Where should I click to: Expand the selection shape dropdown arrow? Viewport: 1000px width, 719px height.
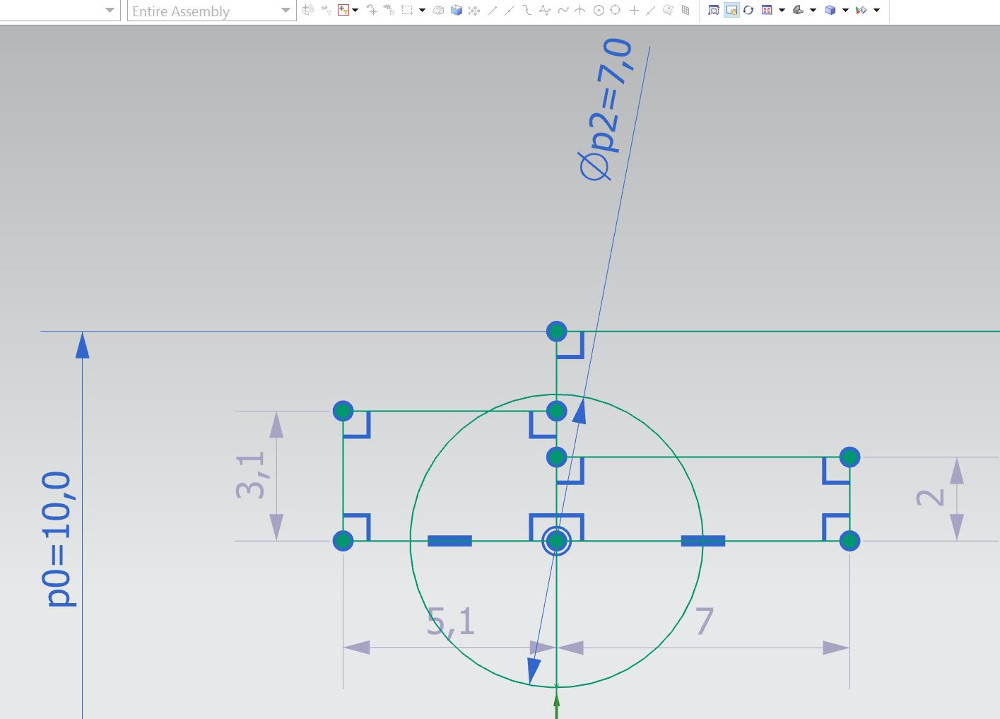422,11
